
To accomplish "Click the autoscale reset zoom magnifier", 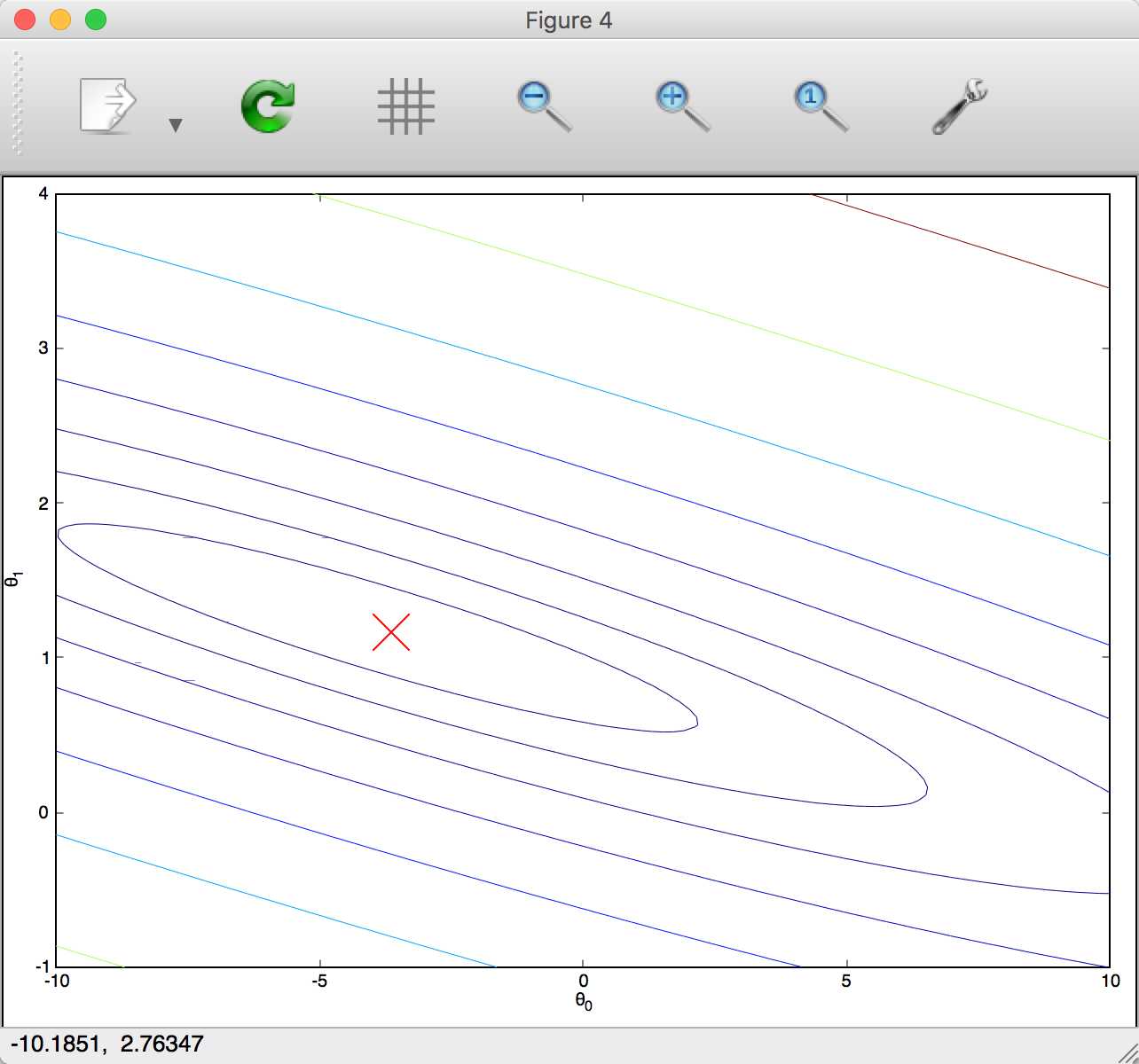I will point(821,106).
